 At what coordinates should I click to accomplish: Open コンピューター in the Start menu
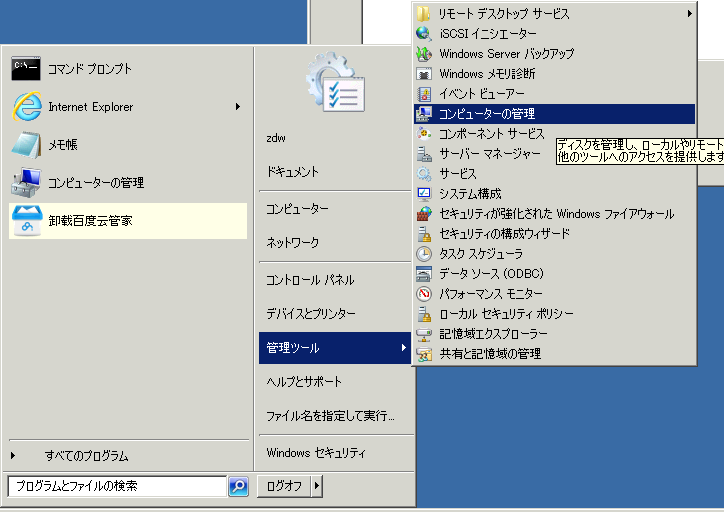coord(297,209)
